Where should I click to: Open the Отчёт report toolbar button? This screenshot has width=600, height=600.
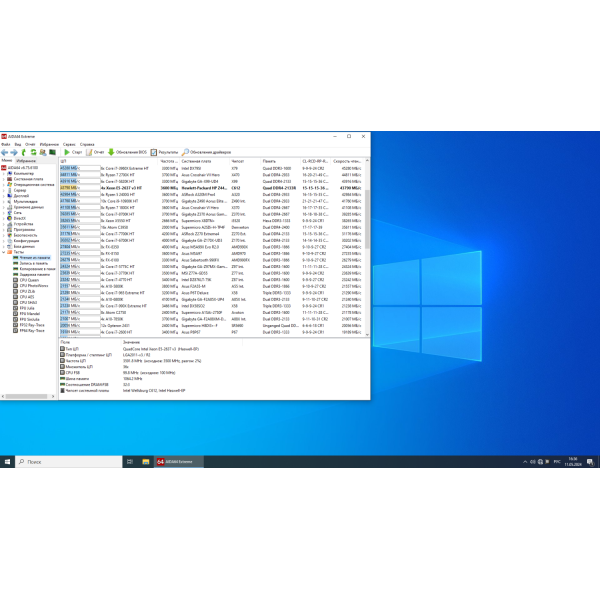point(95,152)
